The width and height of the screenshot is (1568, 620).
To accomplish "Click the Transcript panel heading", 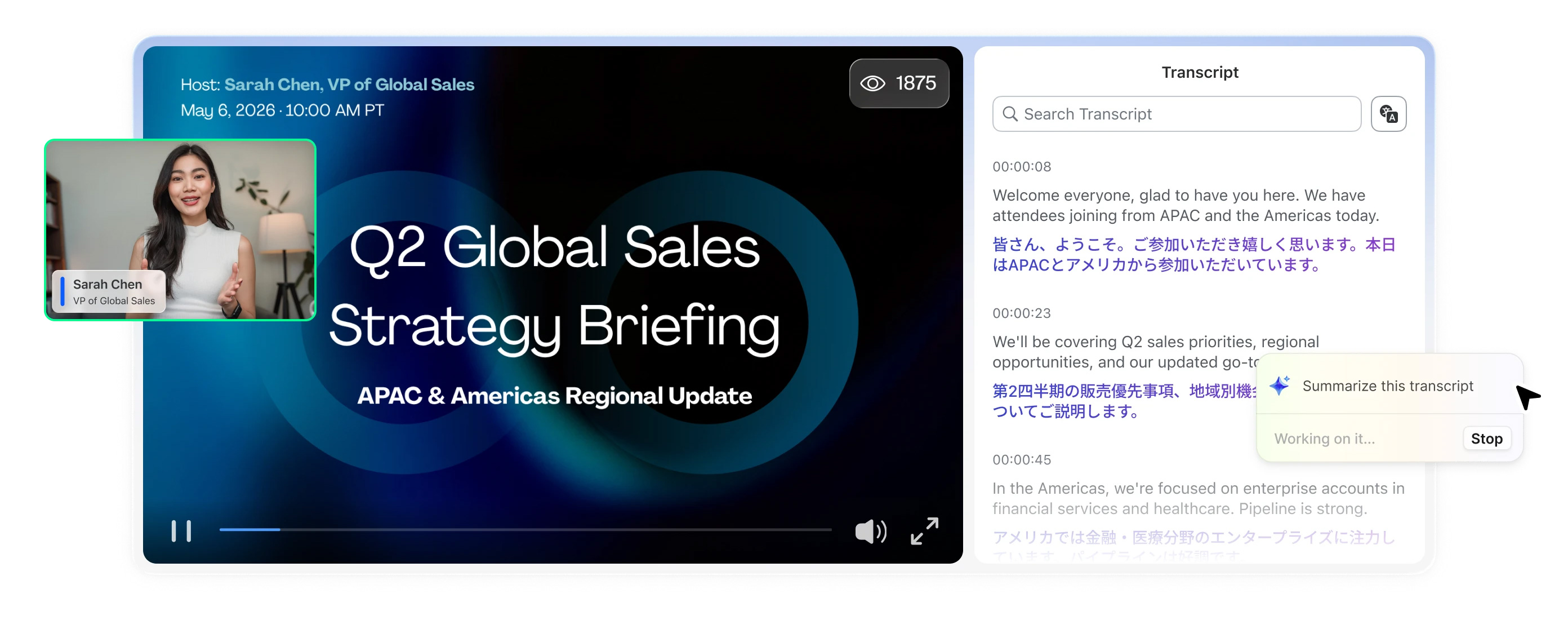I will click(x=1199, y=73).
